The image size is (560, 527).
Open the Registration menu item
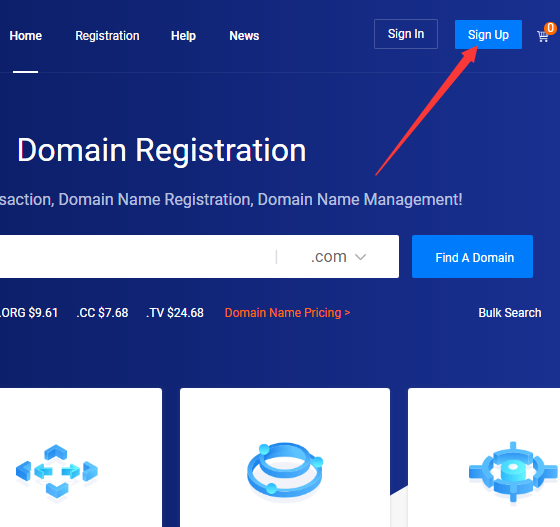click(107, 36)
